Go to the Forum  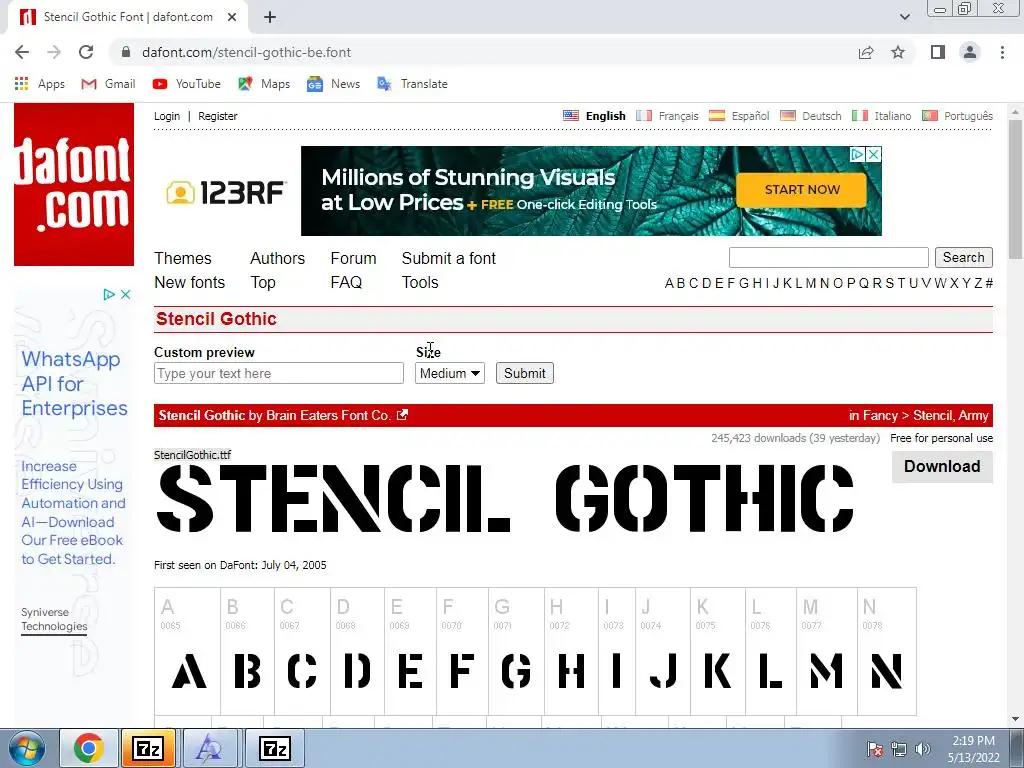pos(353,258)
